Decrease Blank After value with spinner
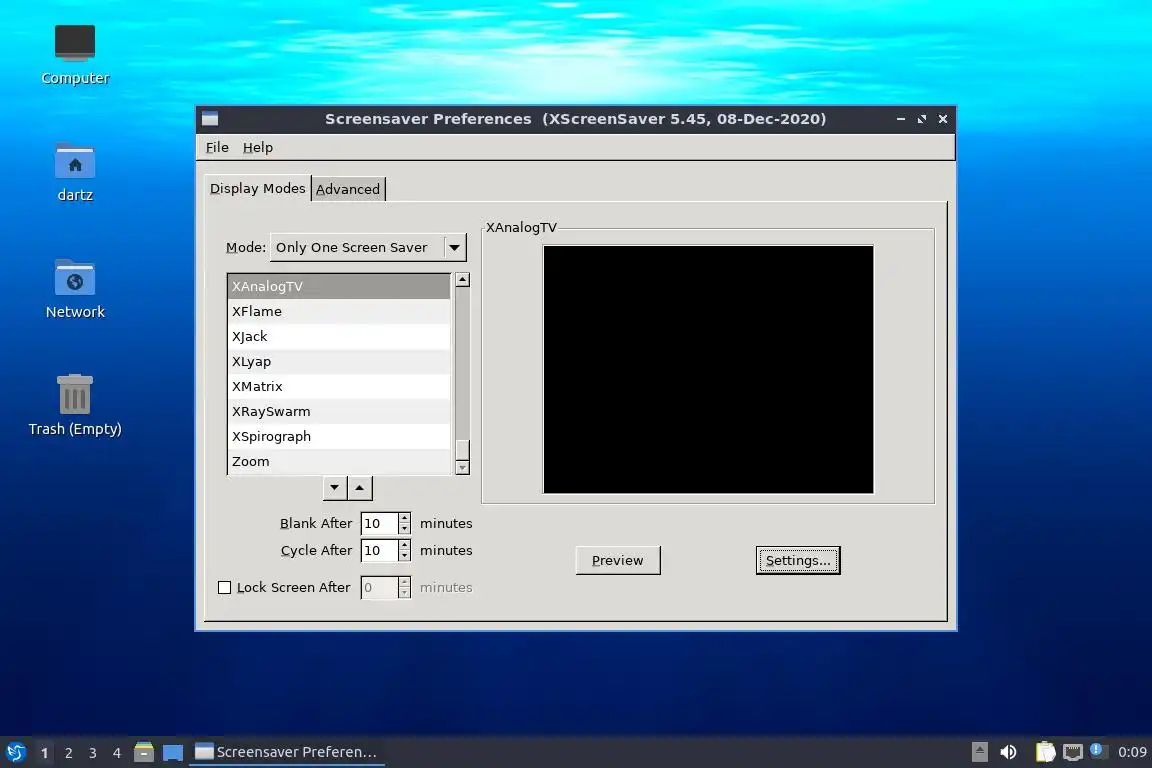The height and width of the screenshot is (768, 1152). pos(404,528)
